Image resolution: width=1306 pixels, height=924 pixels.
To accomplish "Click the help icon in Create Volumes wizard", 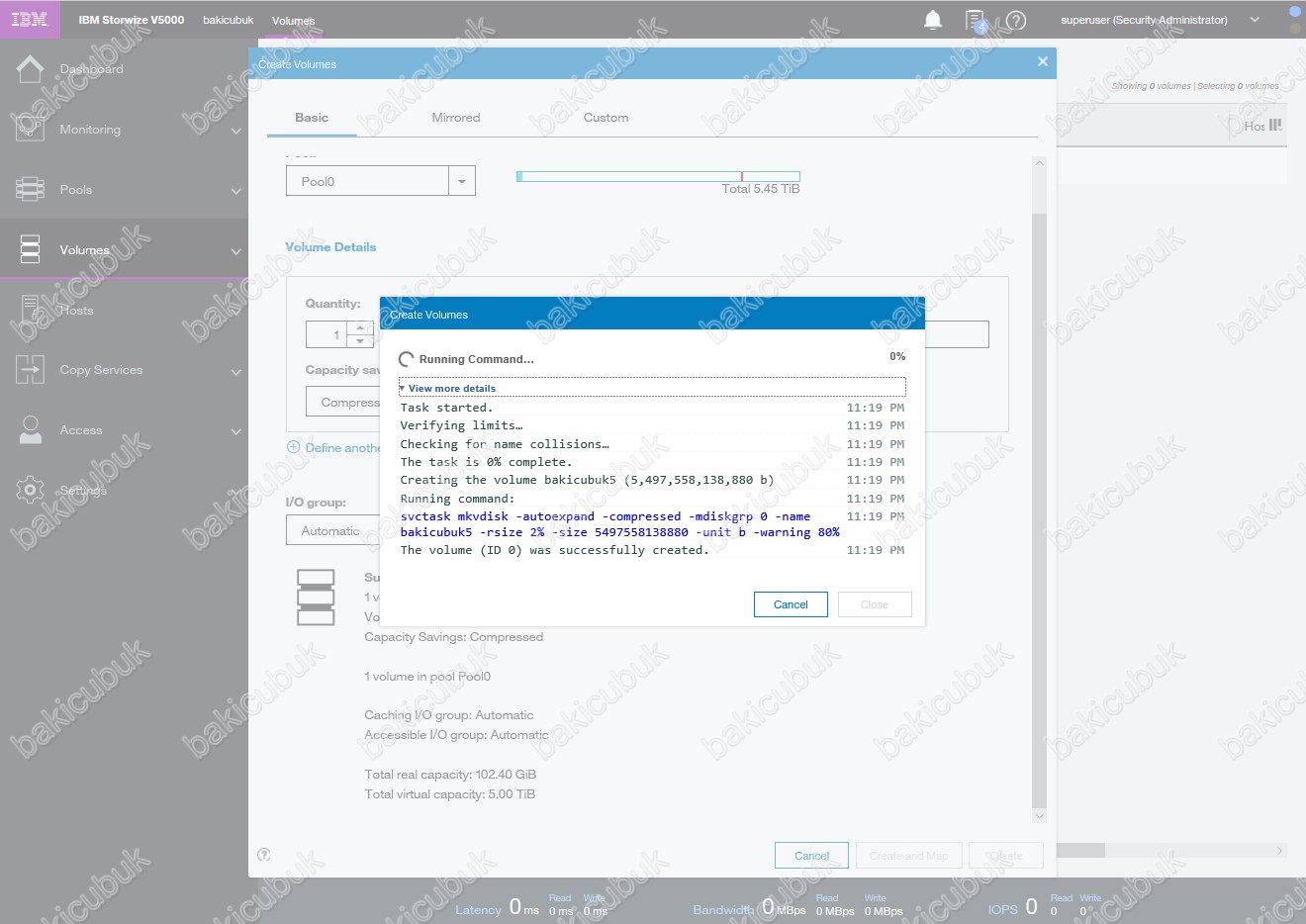I will click(x=264, y=855).
